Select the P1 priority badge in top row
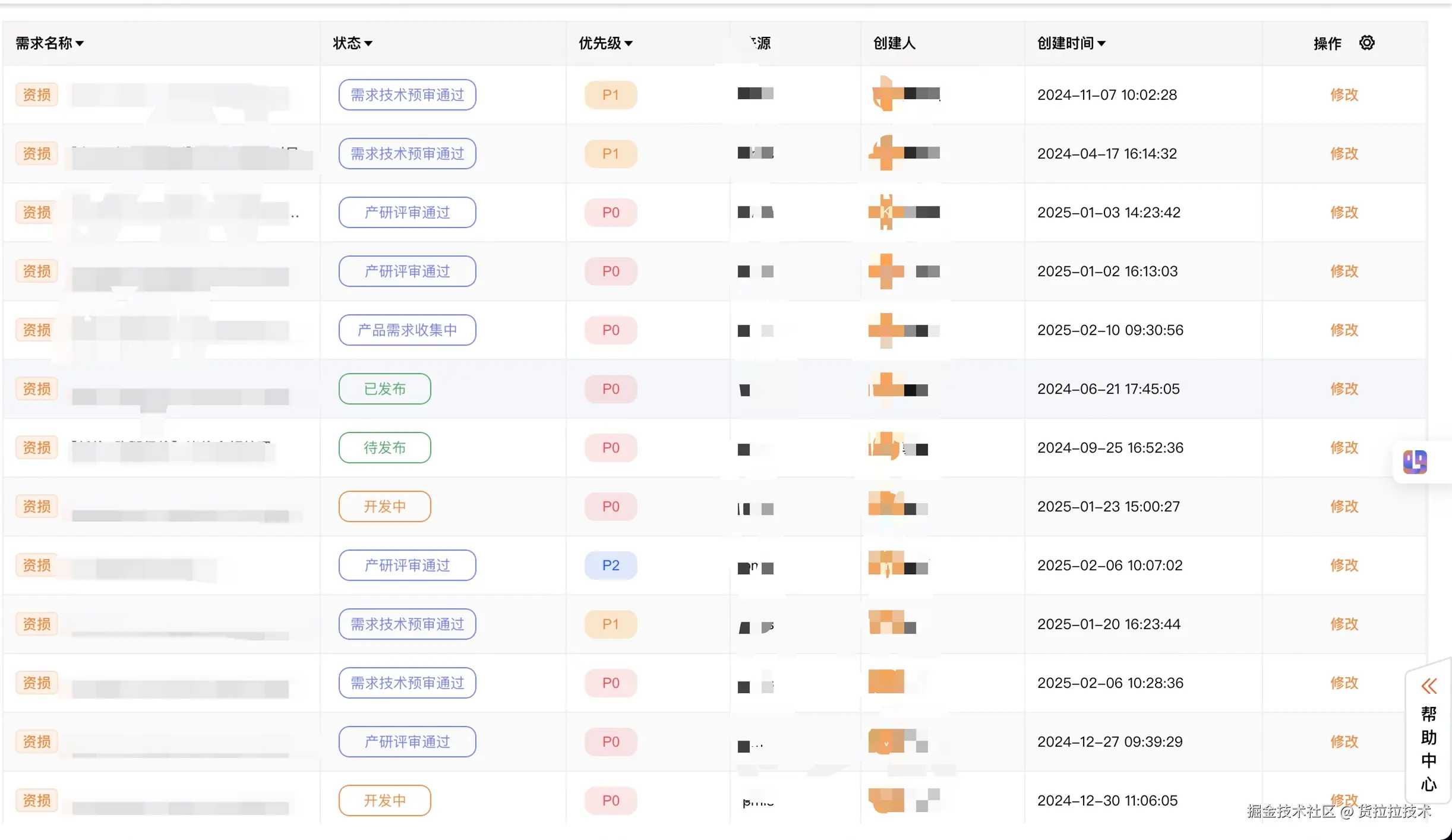Viewport: 1452px width, 840px height. click(610, 94)
